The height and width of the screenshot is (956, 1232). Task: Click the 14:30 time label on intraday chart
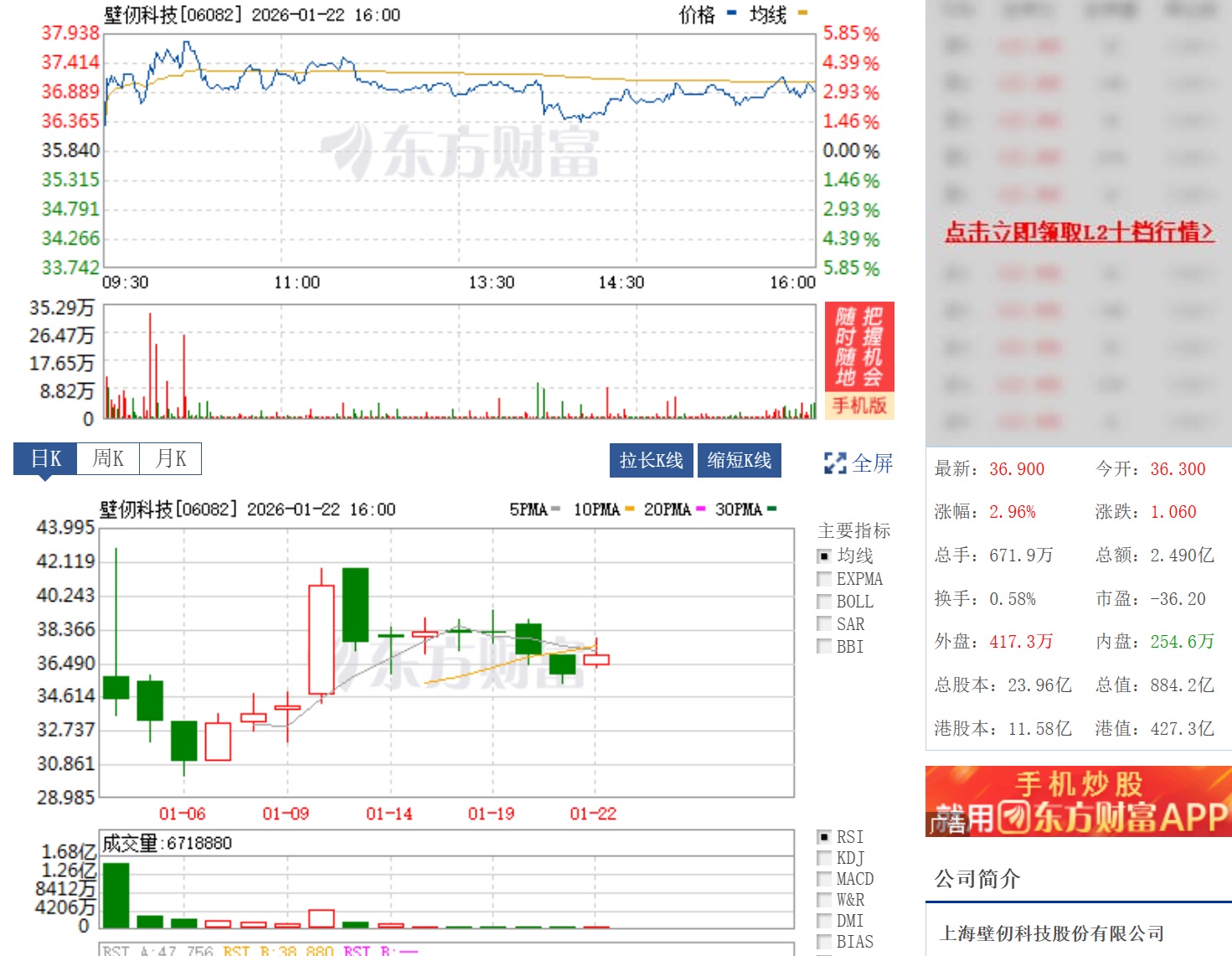[621, 282]
